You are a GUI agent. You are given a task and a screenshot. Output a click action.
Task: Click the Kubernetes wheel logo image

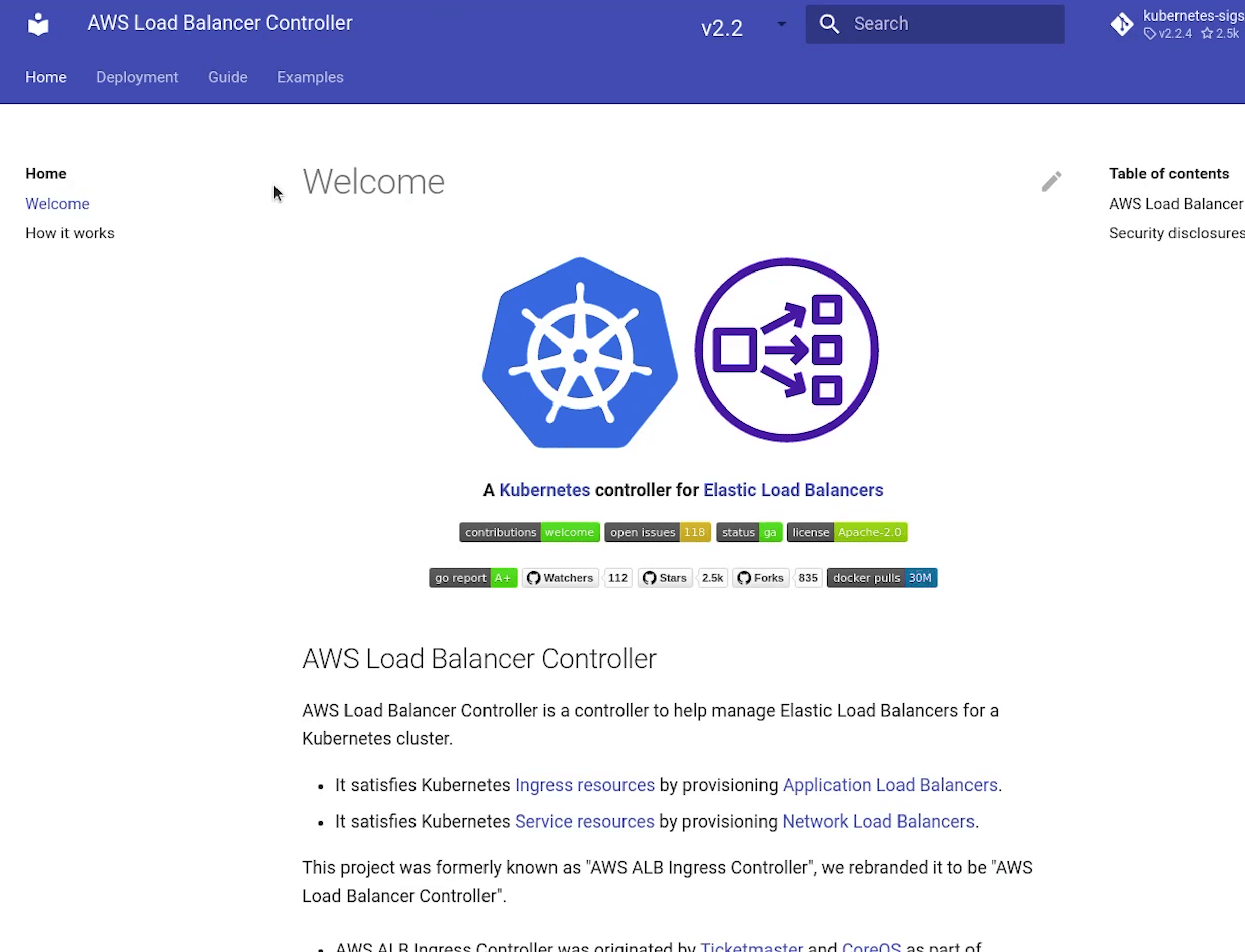pyautogui.click(x=580, y=353)
